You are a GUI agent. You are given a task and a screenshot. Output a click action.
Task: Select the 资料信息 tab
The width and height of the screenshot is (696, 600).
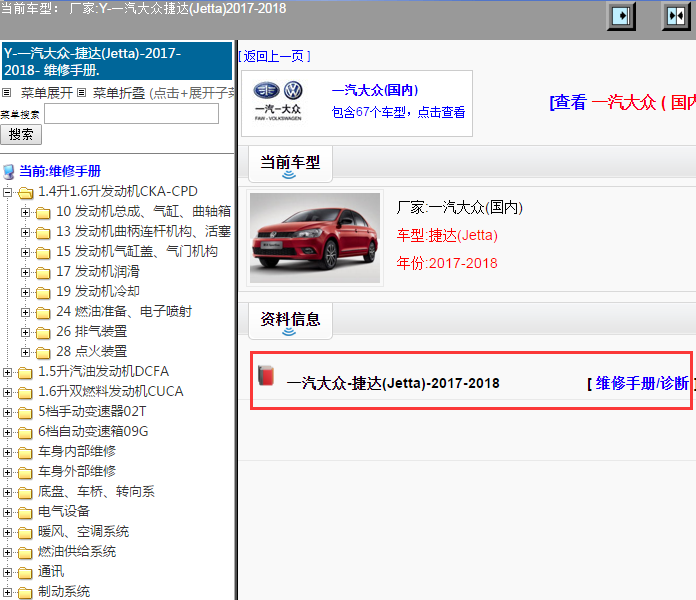[290, 320]
